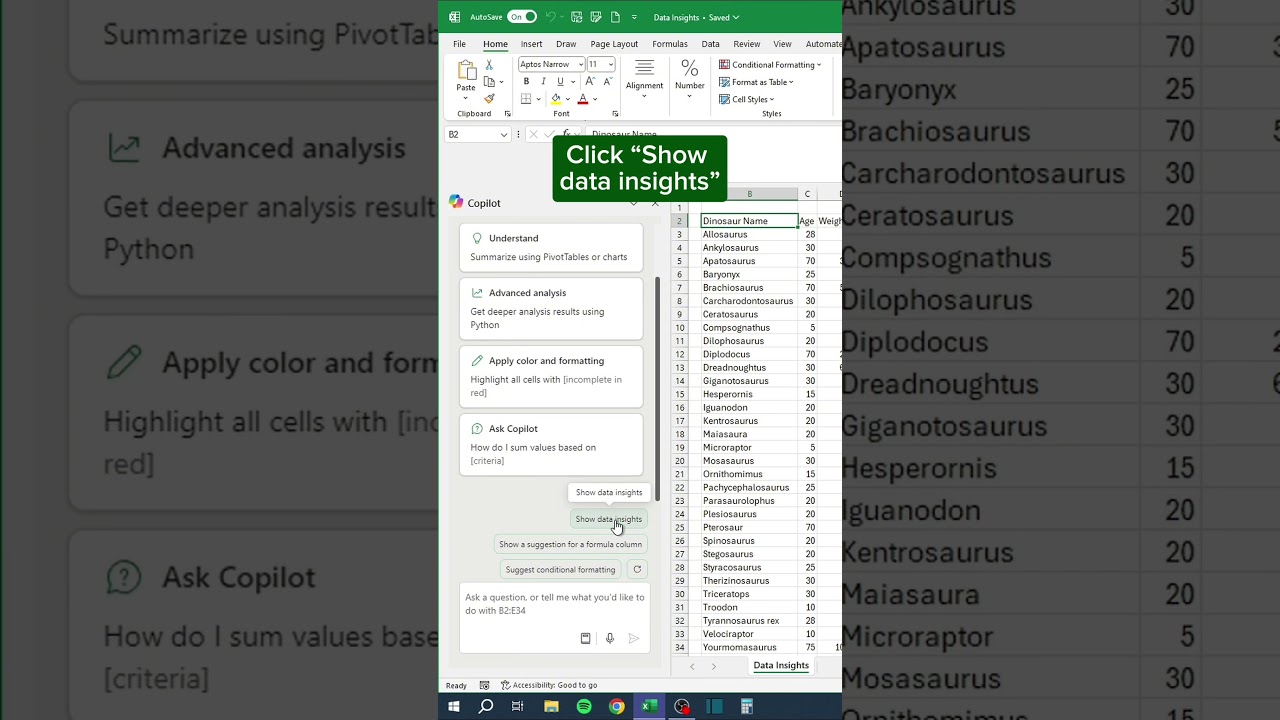Click Decrease Font Size icon
Viewport: 1280px width, 720px height.
pos(607,82)
